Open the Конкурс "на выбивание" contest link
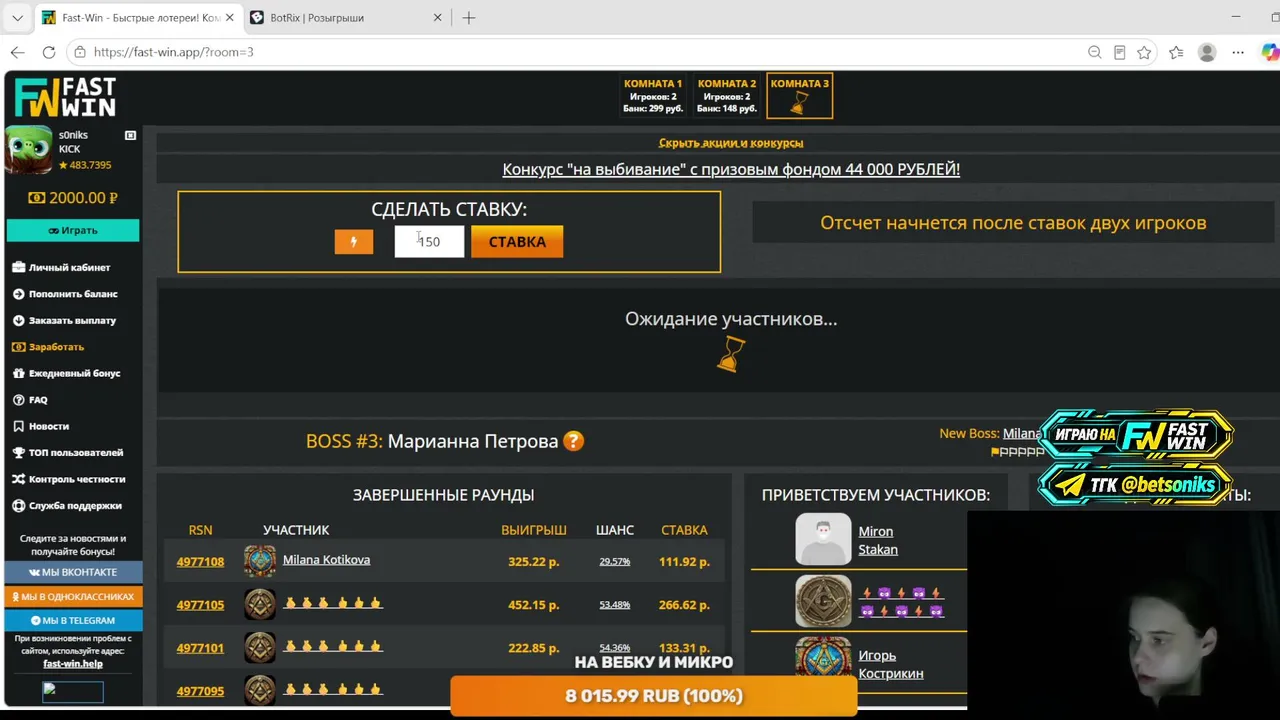Viewport: 1280px width, 720px height. (x=731, y=170)
